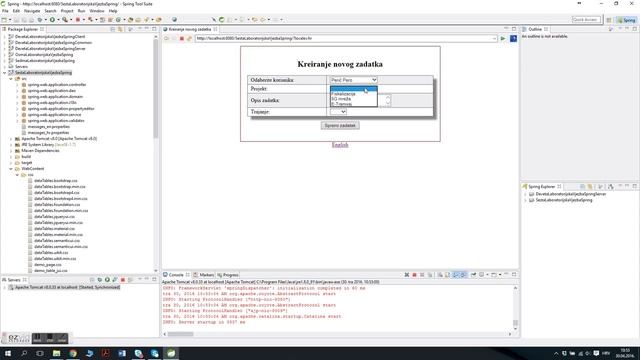This screenshot has height=360, width=640.
Task: Click the English language link
Action: click(340, 145)
